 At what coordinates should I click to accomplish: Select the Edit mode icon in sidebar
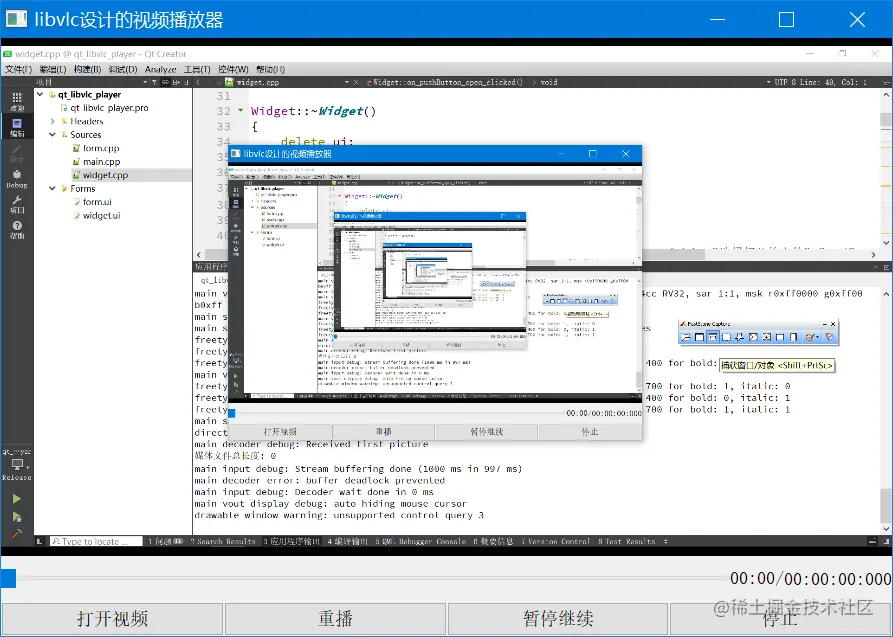tap(17, 127)
